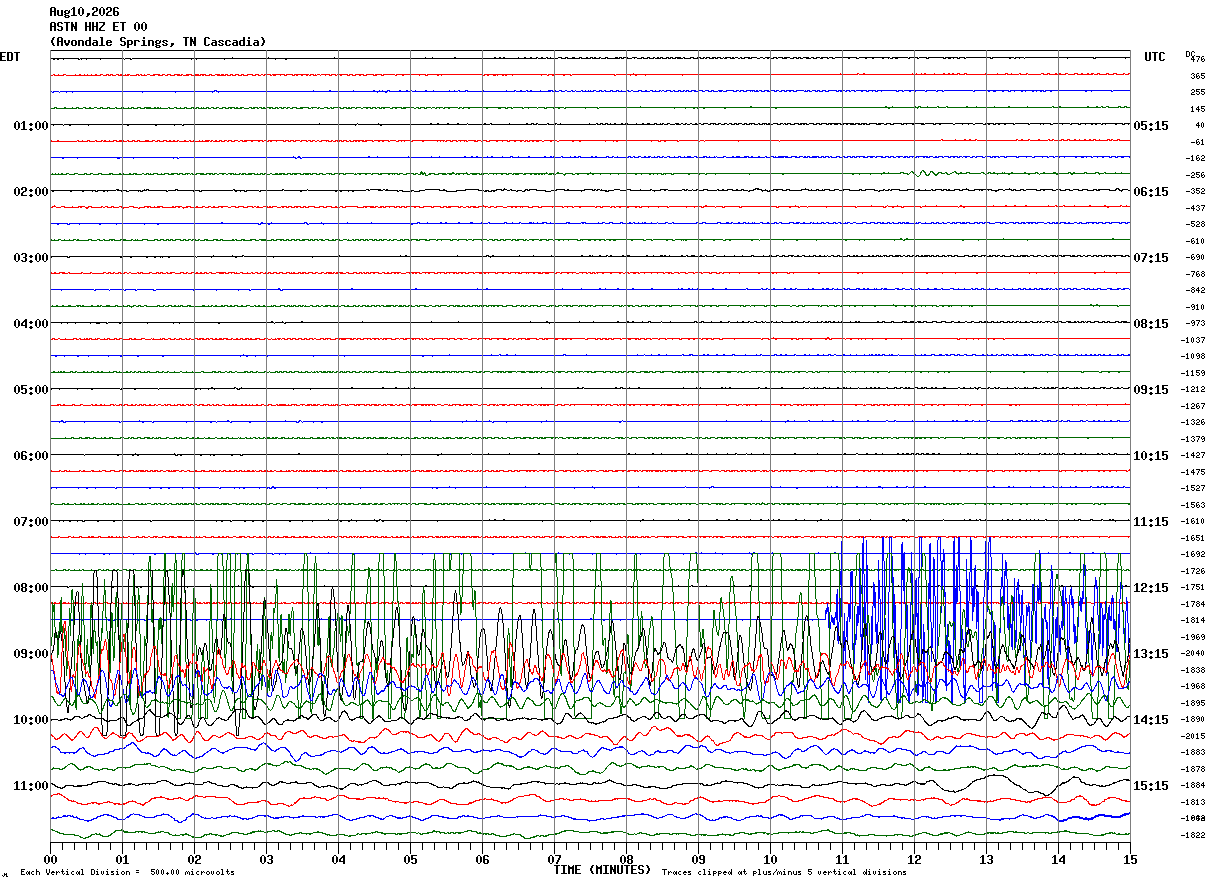Image resolution: width=1210 pixels, height=886 pixels.
Task: Click DC offset value "-1651"
Action: 1194,538
